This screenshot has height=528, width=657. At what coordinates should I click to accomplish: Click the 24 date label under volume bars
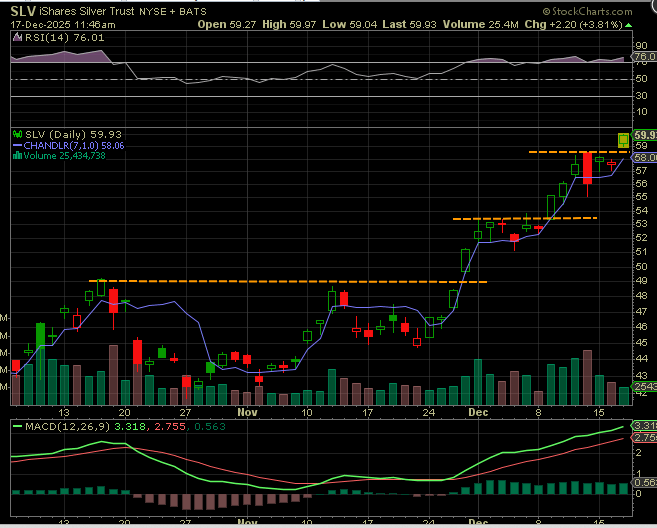point(429,412)
